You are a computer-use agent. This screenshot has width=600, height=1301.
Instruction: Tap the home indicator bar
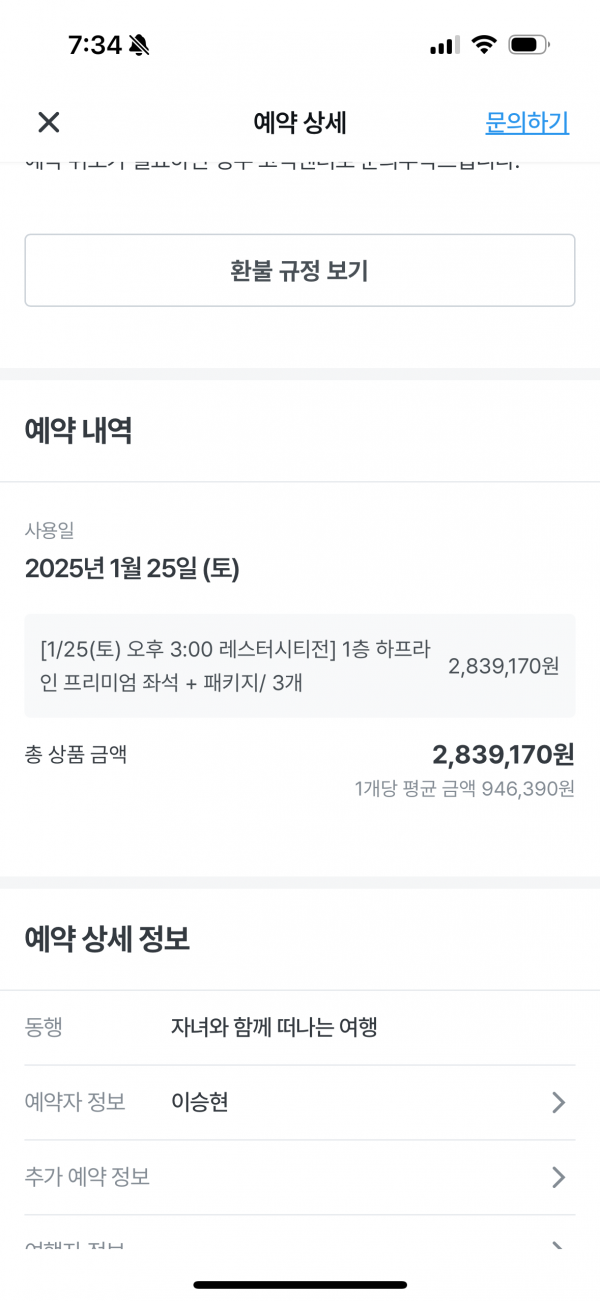click(x=300, y=1284)
